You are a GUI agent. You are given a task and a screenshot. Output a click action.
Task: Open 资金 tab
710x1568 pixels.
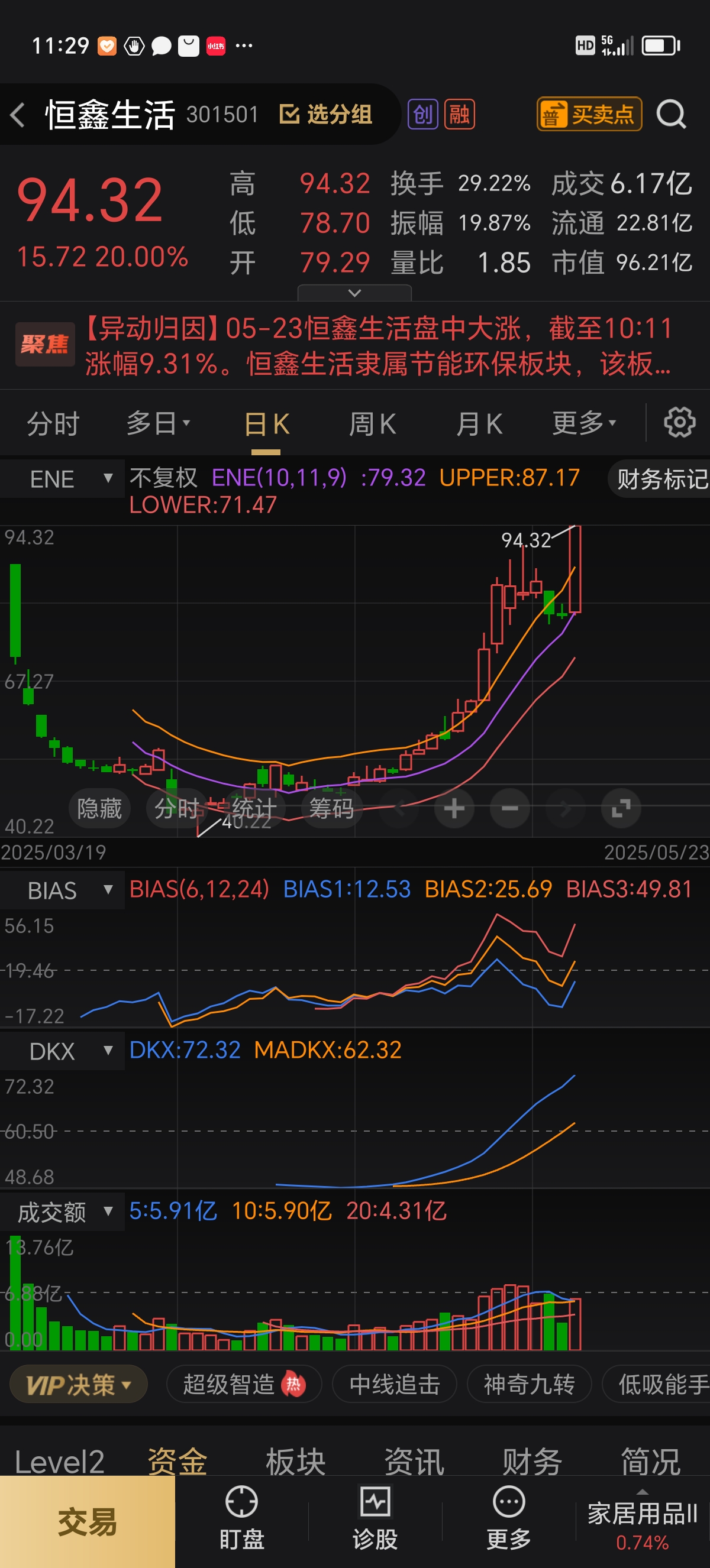click(x=177, y=1461)
